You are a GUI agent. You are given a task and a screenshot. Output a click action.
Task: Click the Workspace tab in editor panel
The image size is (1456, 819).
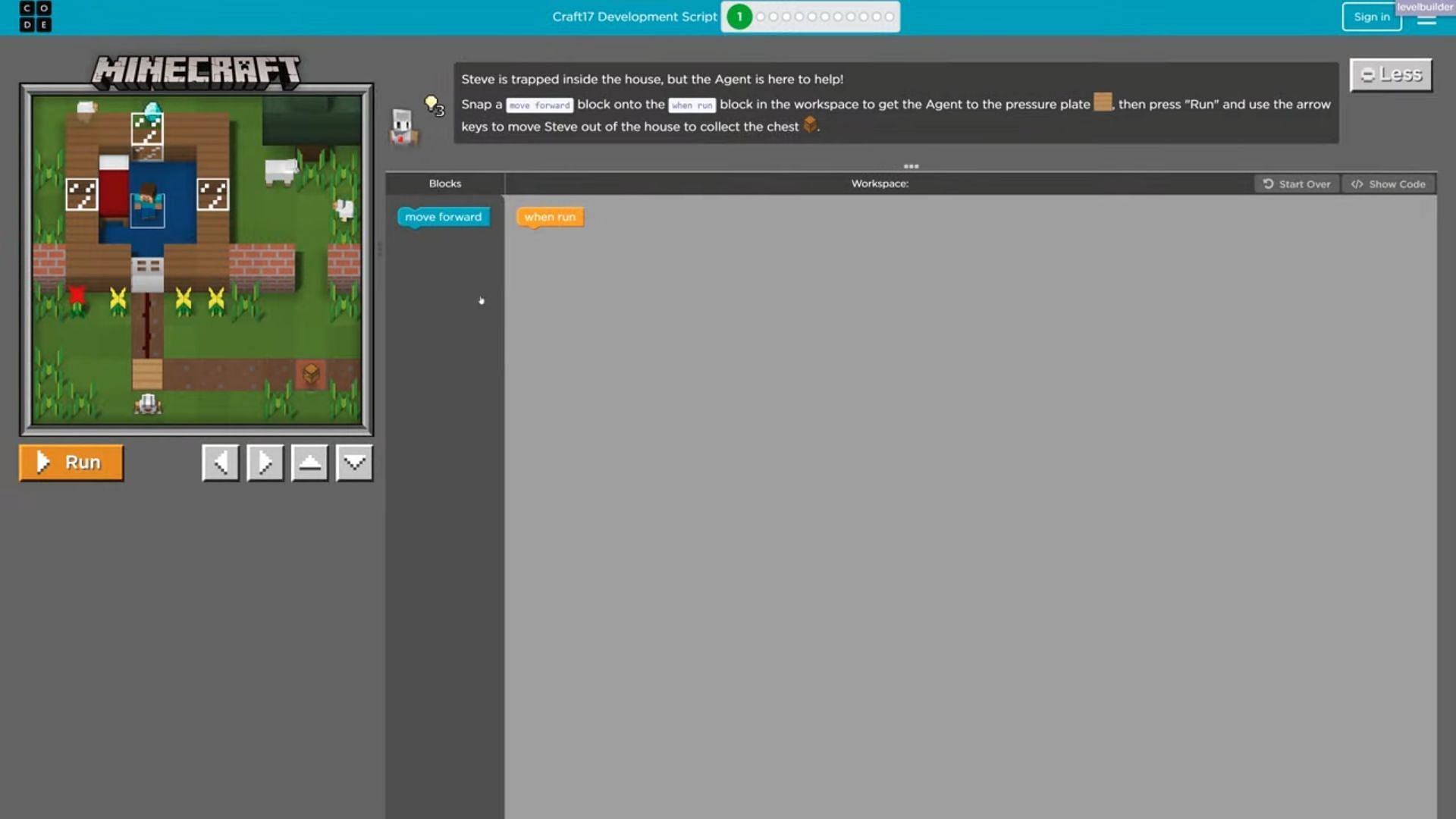coord(879,183)
